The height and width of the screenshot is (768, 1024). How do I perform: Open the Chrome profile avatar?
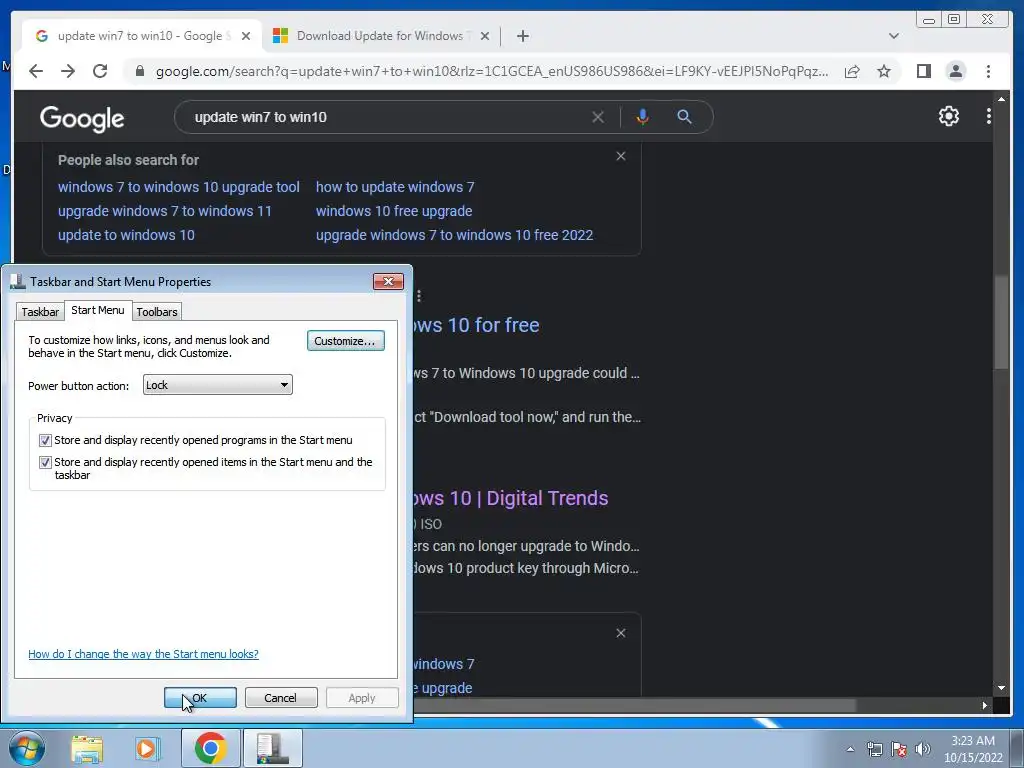coord(955,71)
